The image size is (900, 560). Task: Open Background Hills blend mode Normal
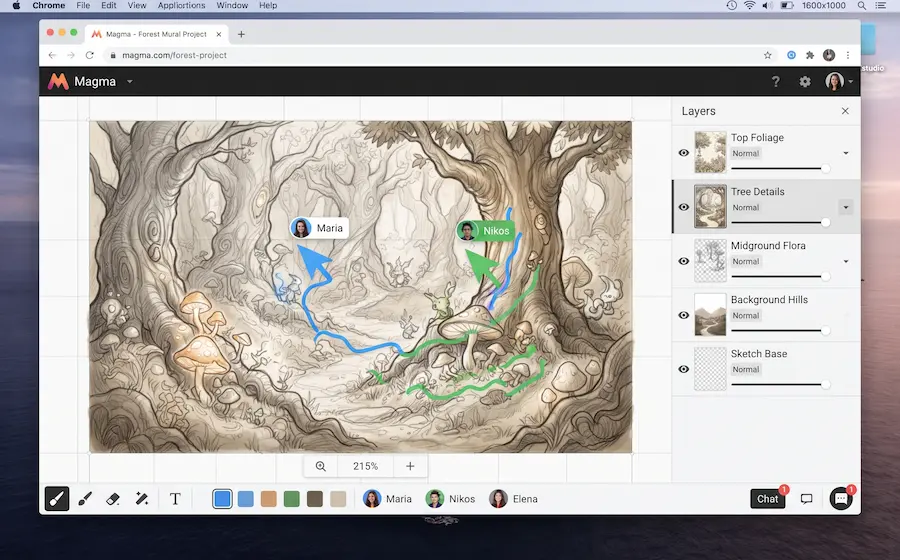point(746,316)
